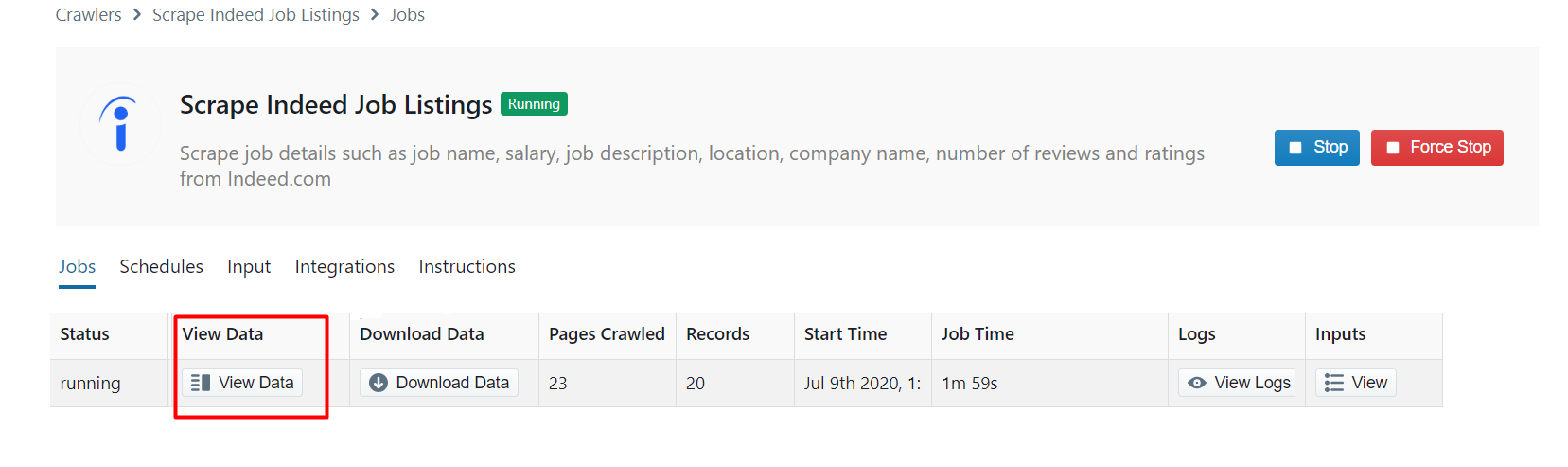Image resolution: width=1568 pixels, height=467 pixels.
Task: Click the Running status badge
Action: (x=534, y=104)
